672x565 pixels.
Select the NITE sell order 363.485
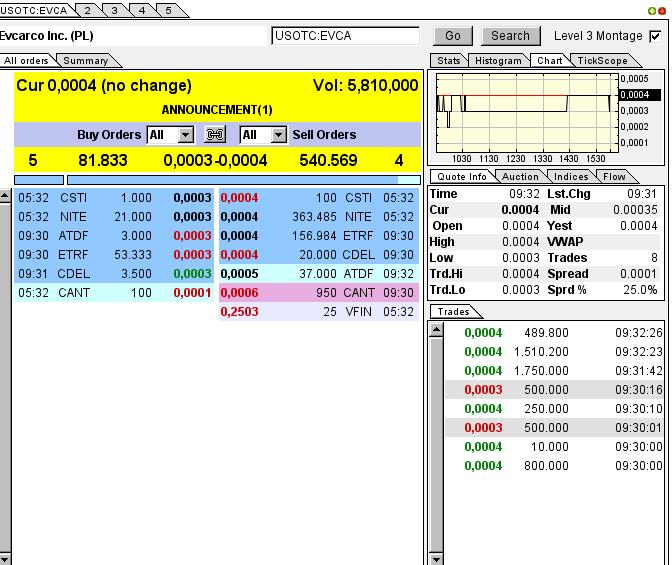[319, 216]
